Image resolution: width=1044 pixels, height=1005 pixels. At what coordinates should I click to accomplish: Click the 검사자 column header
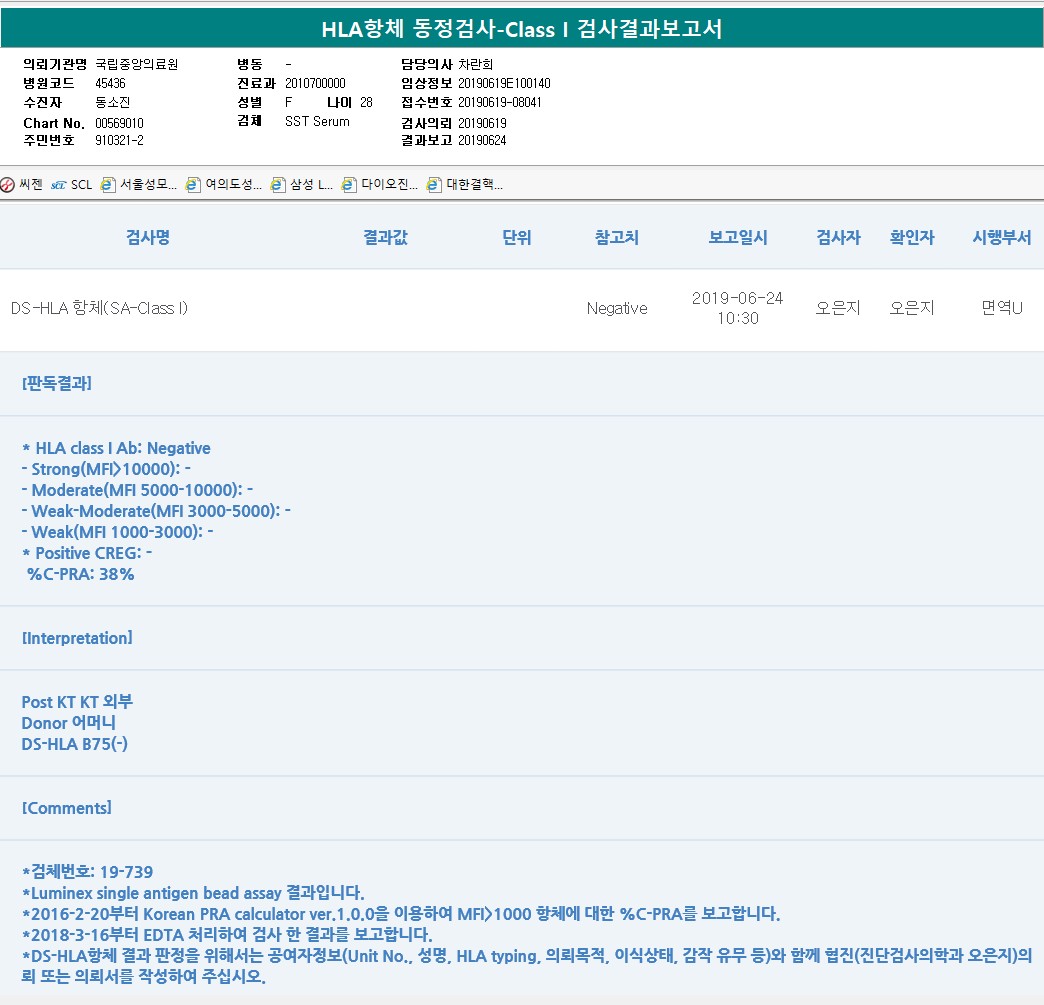[838, 238]
